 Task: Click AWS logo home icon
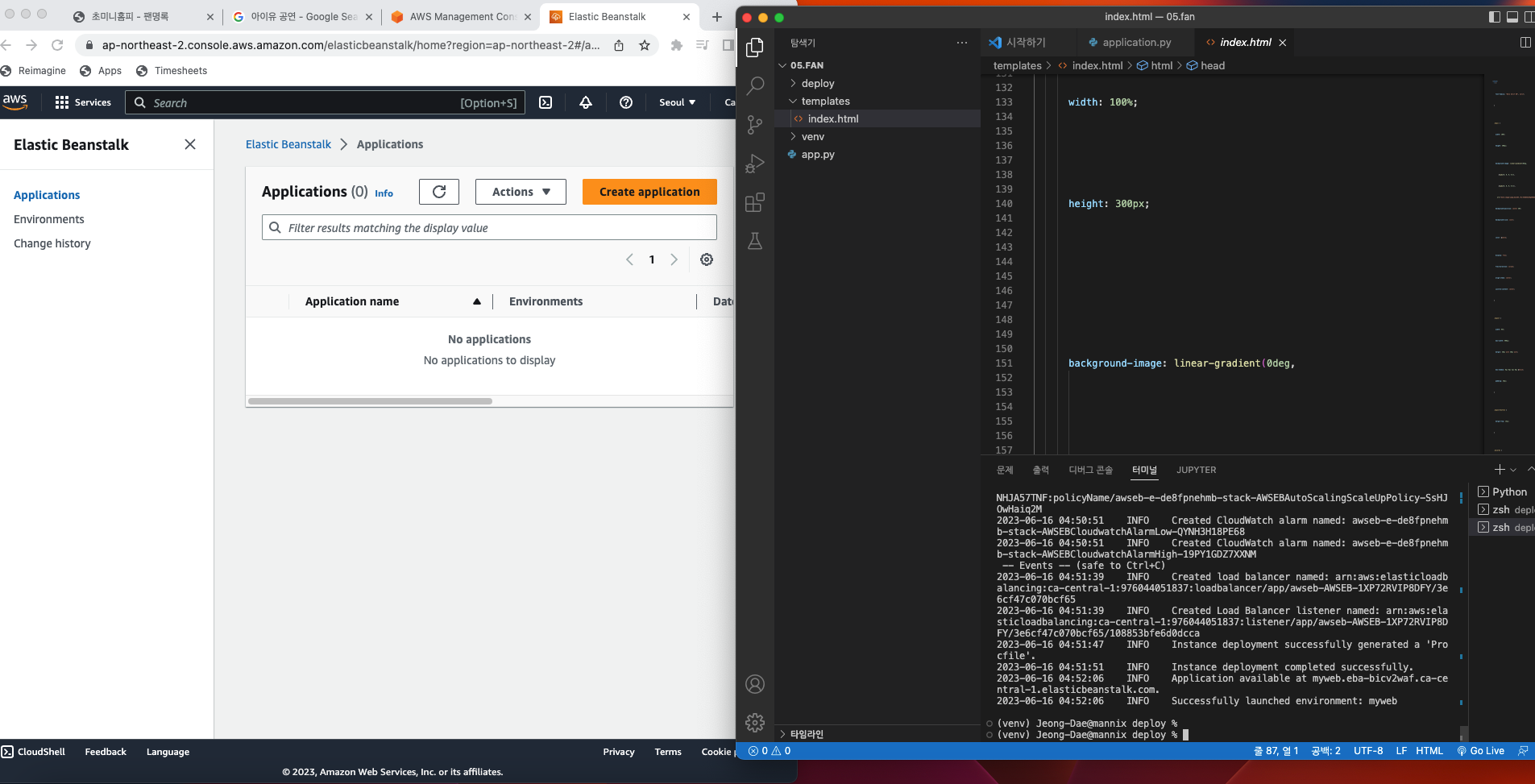(x=15, y=102)
